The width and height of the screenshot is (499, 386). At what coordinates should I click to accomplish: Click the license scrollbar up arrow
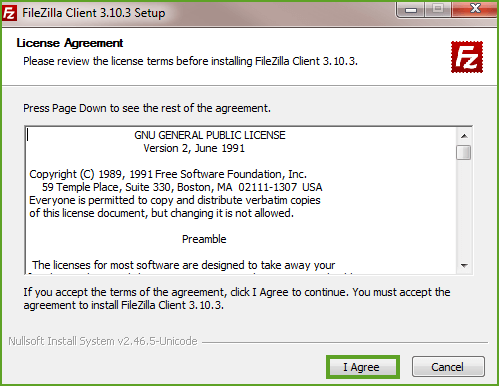click(x=464, y=136)
